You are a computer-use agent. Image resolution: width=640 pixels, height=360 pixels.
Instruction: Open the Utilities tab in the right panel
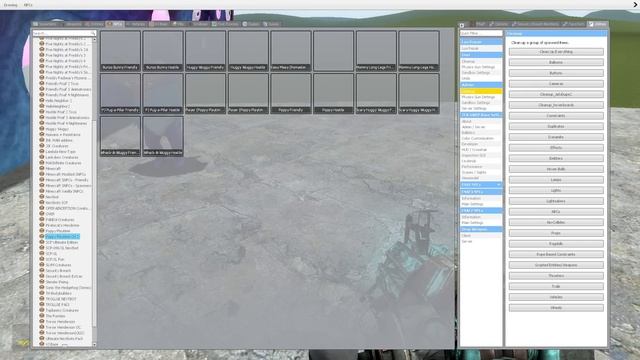[598, 24]
